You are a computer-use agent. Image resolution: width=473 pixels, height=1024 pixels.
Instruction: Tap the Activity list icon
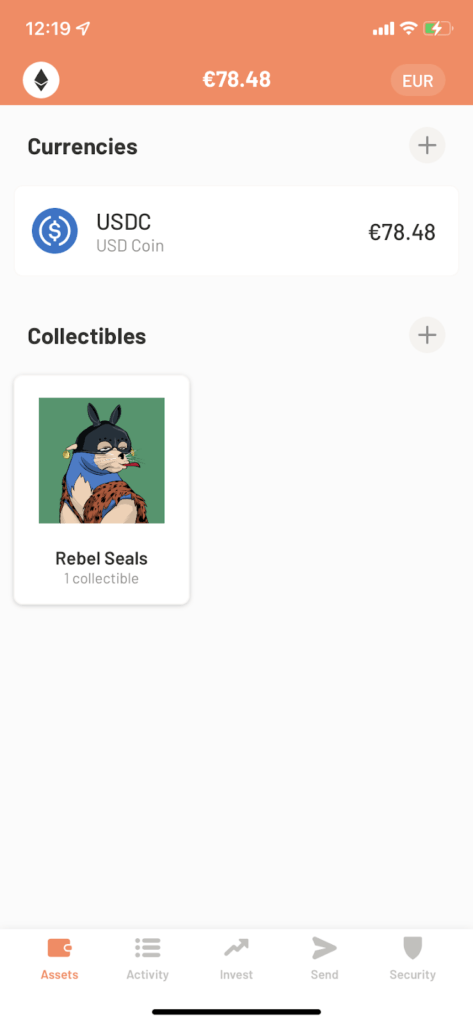(x=148, y=948)
